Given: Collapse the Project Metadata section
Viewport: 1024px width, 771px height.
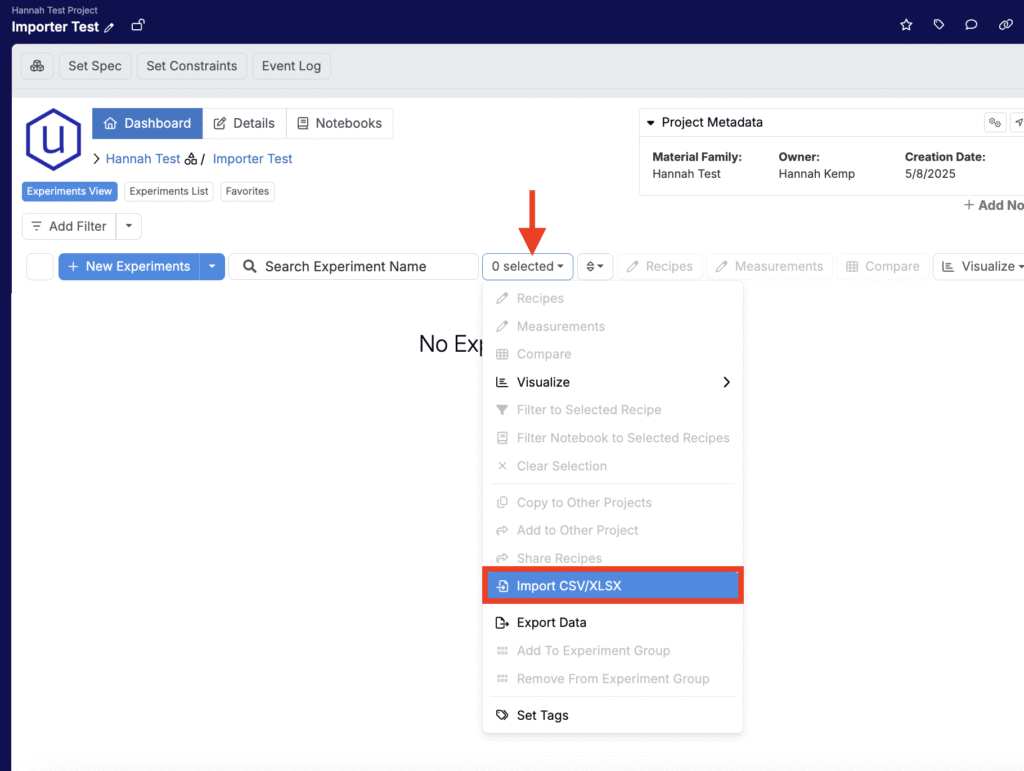Looking at the screenshot, I should [650, 123].
